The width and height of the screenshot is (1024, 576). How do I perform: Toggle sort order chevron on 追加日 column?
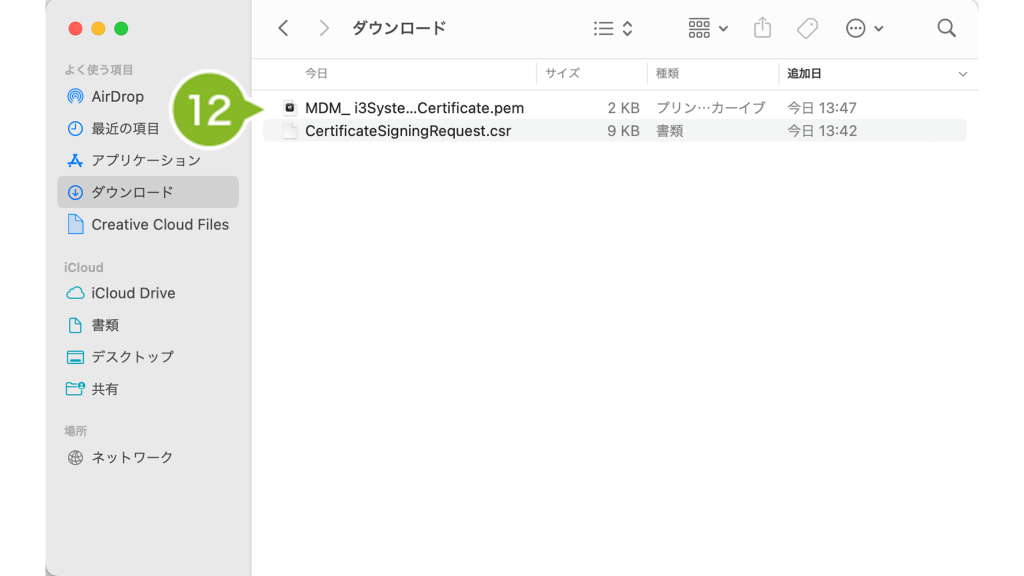pyautogui.click(x=962, y=74)
